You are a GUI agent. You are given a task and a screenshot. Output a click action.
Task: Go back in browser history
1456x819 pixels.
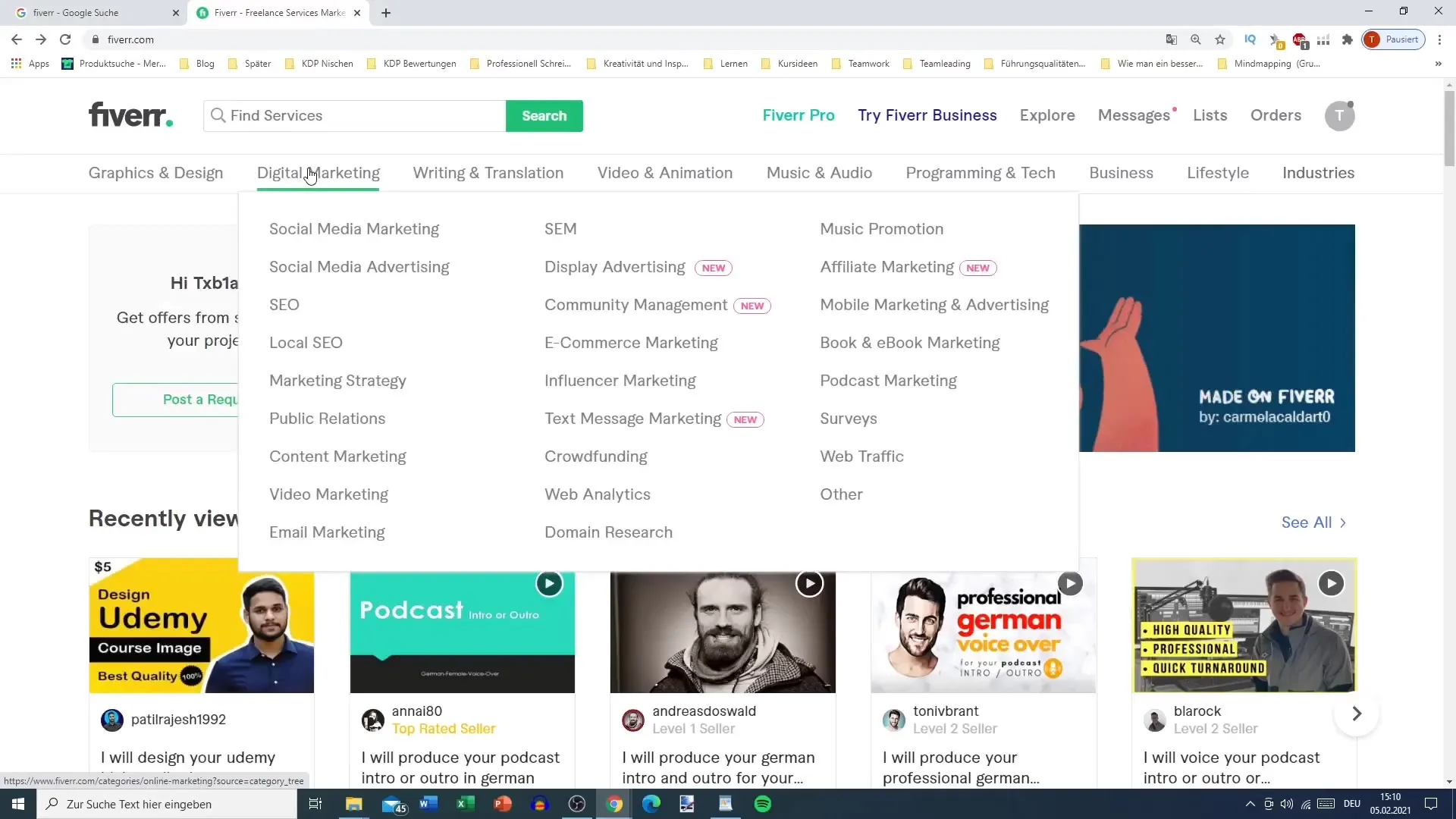[17, 39]
